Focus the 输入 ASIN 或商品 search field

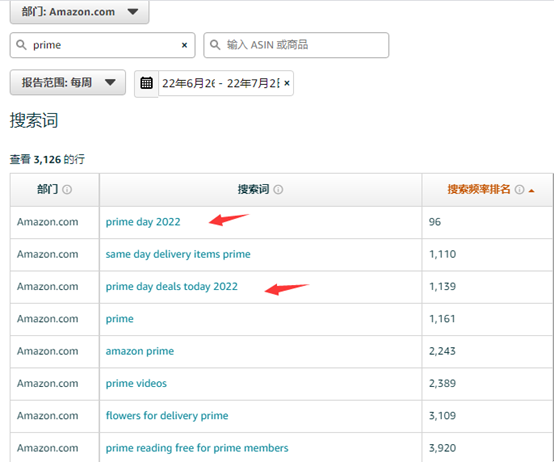(296, 45)
